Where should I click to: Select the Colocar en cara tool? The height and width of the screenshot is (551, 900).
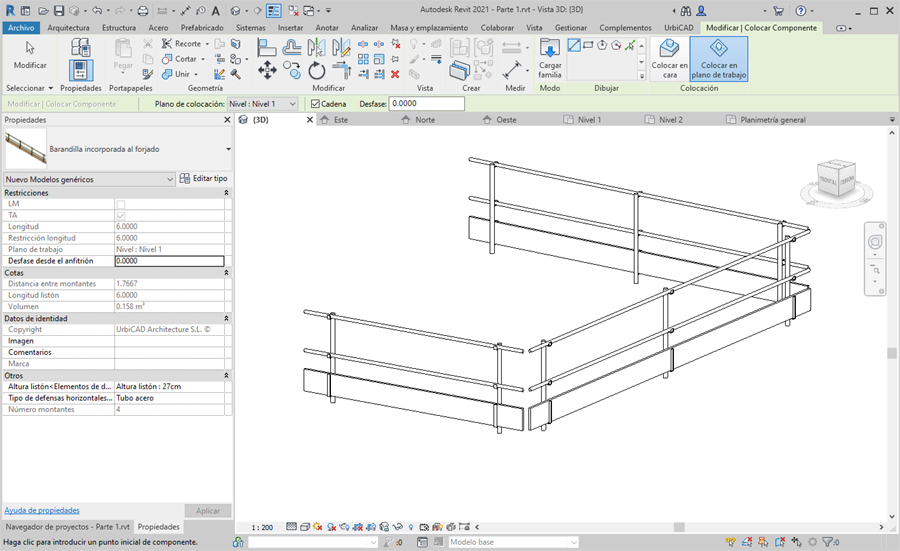point(669,57)
